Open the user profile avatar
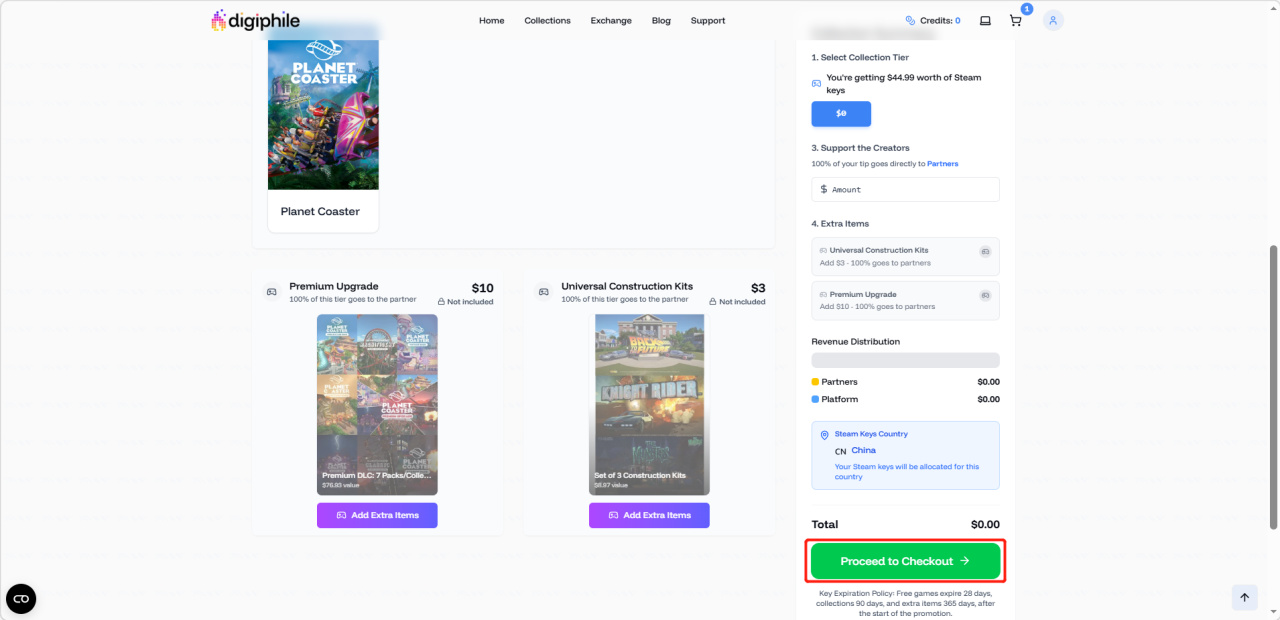Screen dimensions: 1280x620 pos(1053,20)
